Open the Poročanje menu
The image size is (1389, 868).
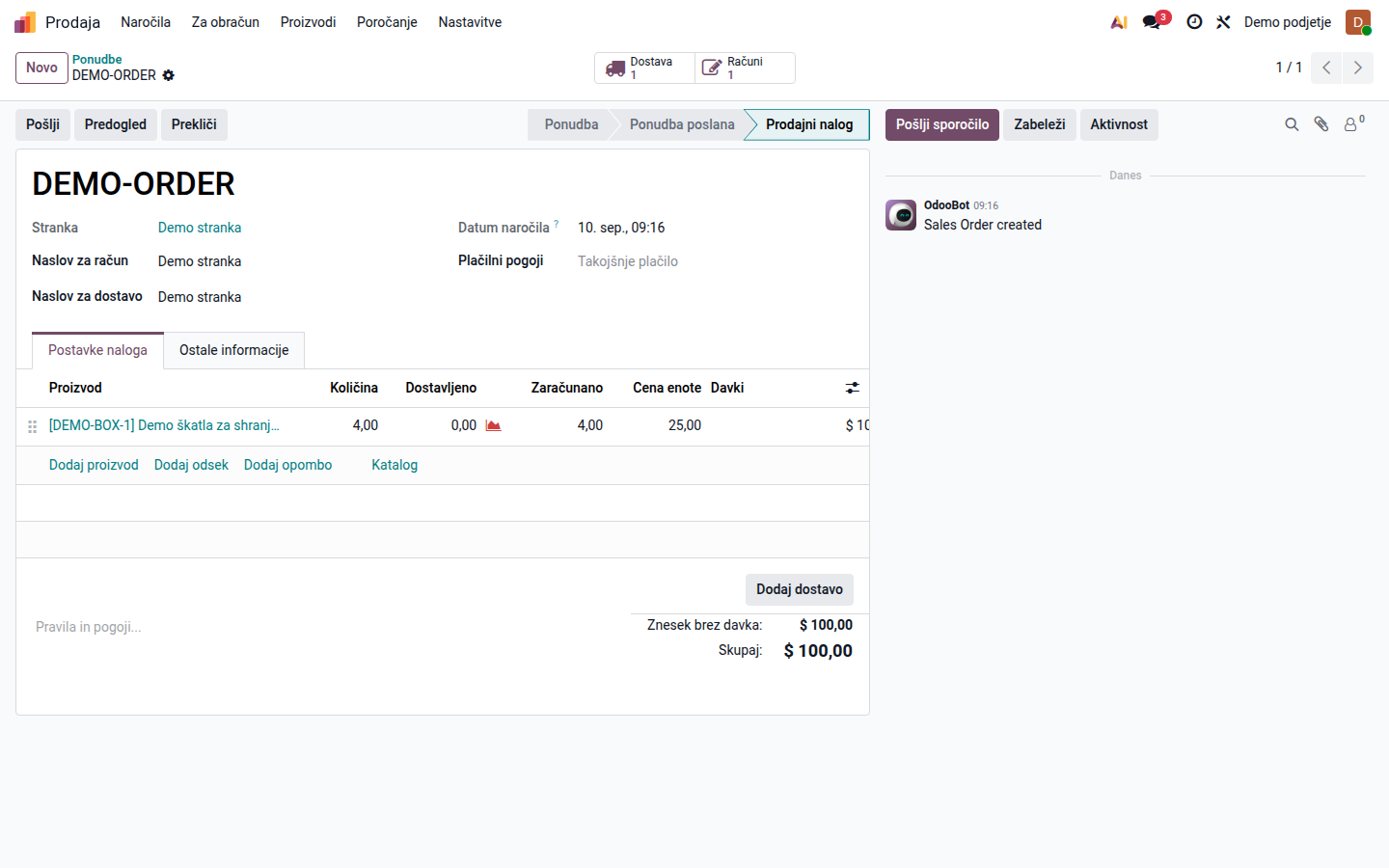[387, 22]
